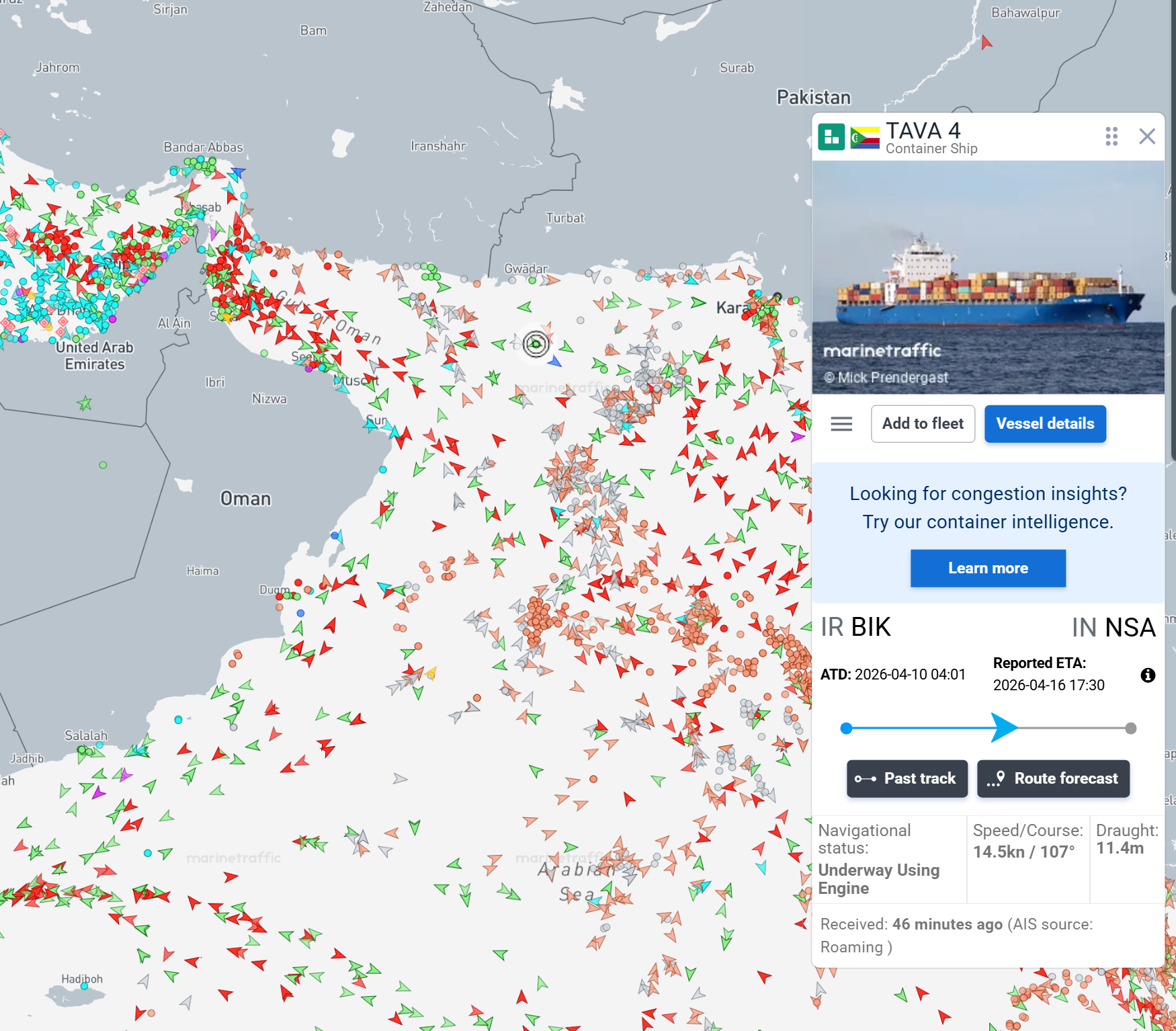The width and height of the screenshot is (1176, 1031).
Task: Click the green vessel type icon beside TAVA 4
Action: [831, 137]
